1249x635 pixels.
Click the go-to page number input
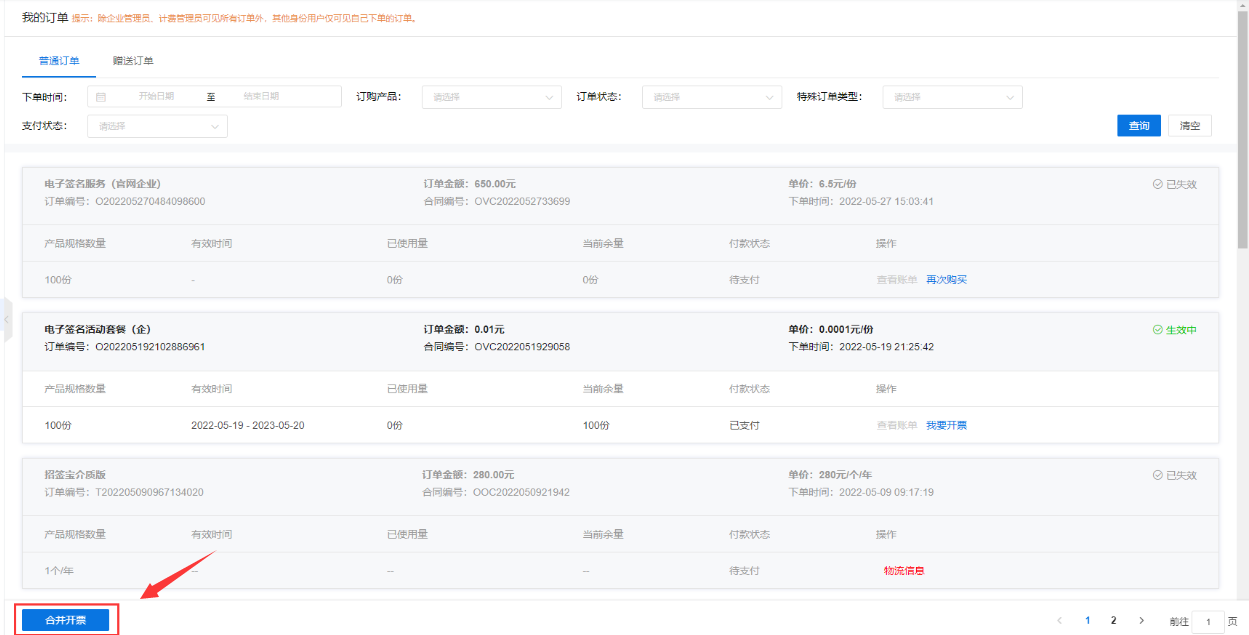1208,622
